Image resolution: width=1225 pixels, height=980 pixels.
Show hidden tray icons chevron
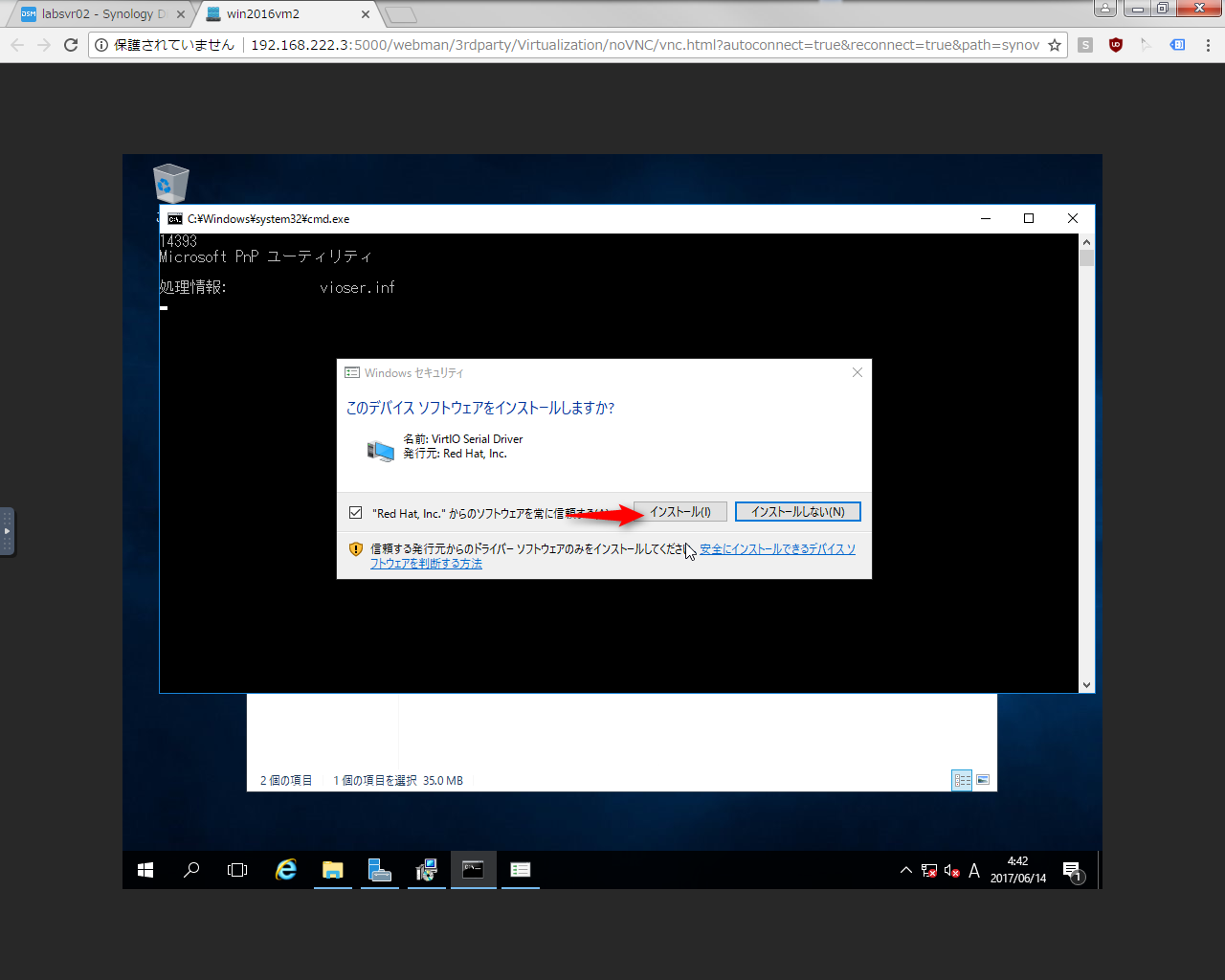pyautogui.click(x=905, y=870)
